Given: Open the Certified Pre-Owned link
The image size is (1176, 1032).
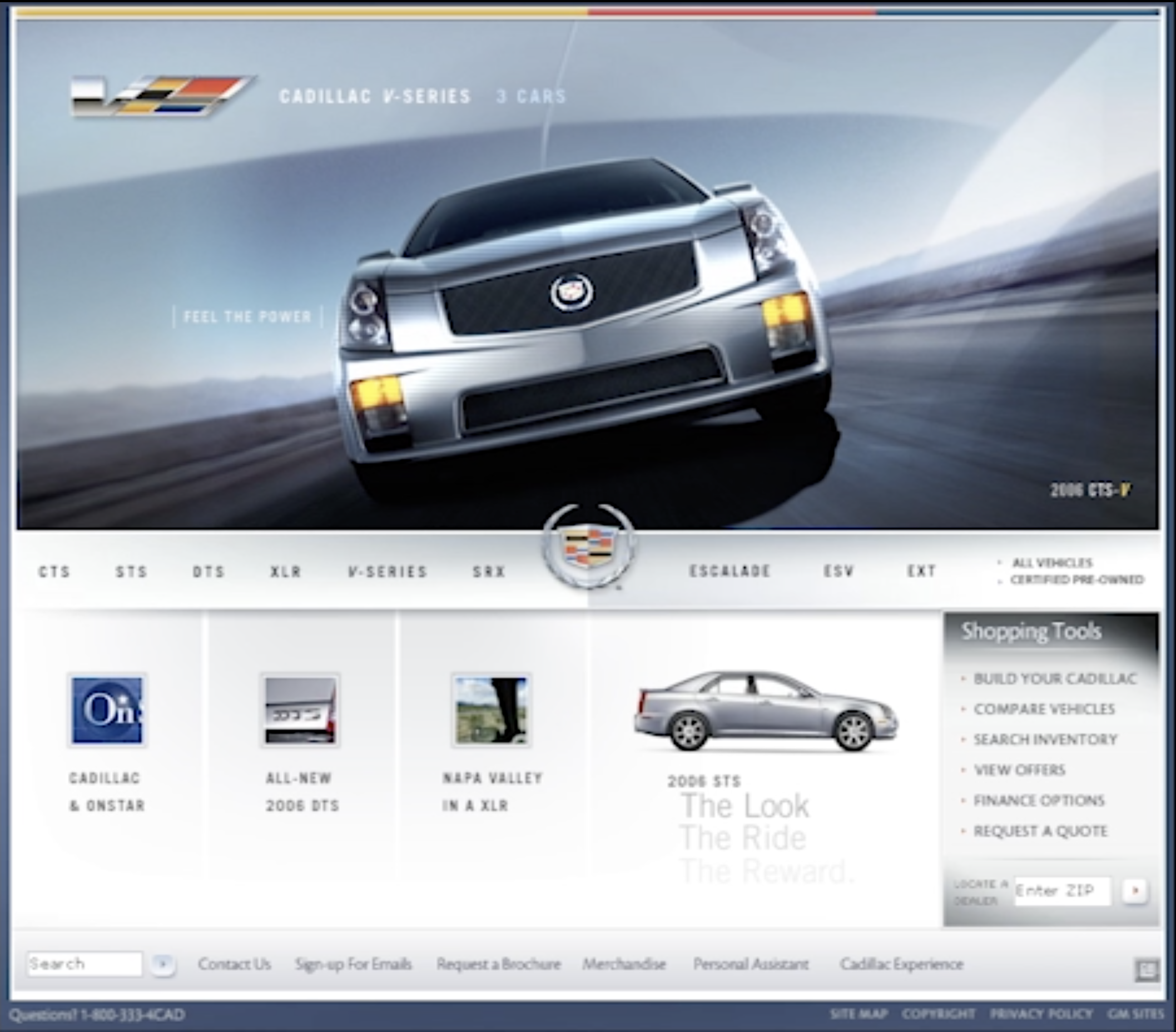Looking at the screenshot, I should (1077, 580).
